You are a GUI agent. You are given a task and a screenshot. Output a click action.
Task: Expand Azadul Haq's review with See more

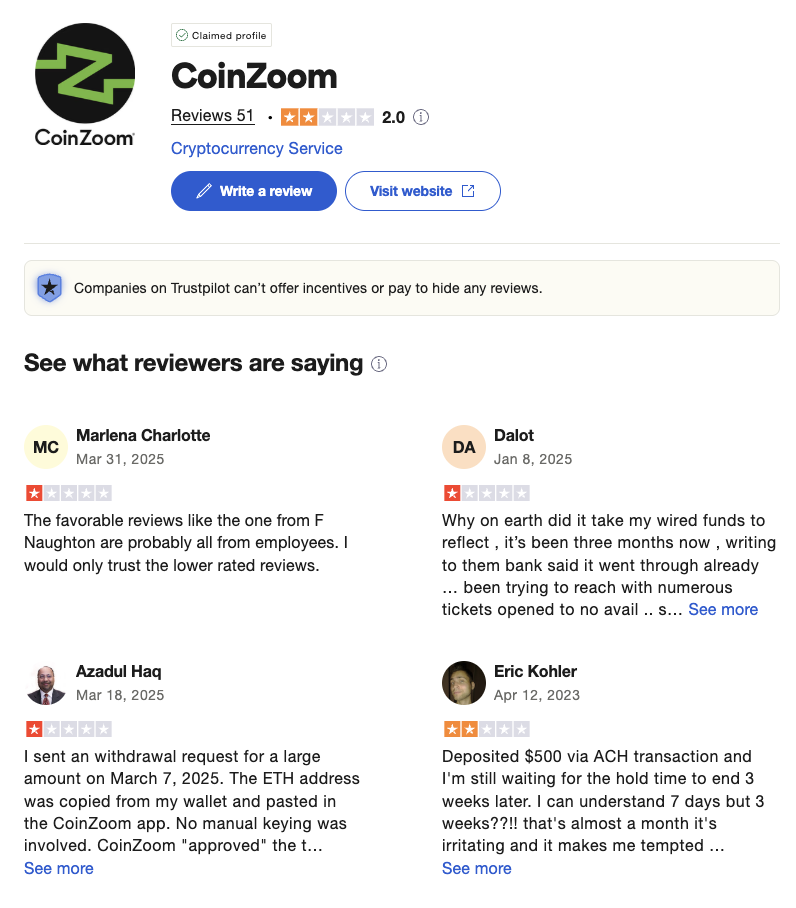point(59,868)
